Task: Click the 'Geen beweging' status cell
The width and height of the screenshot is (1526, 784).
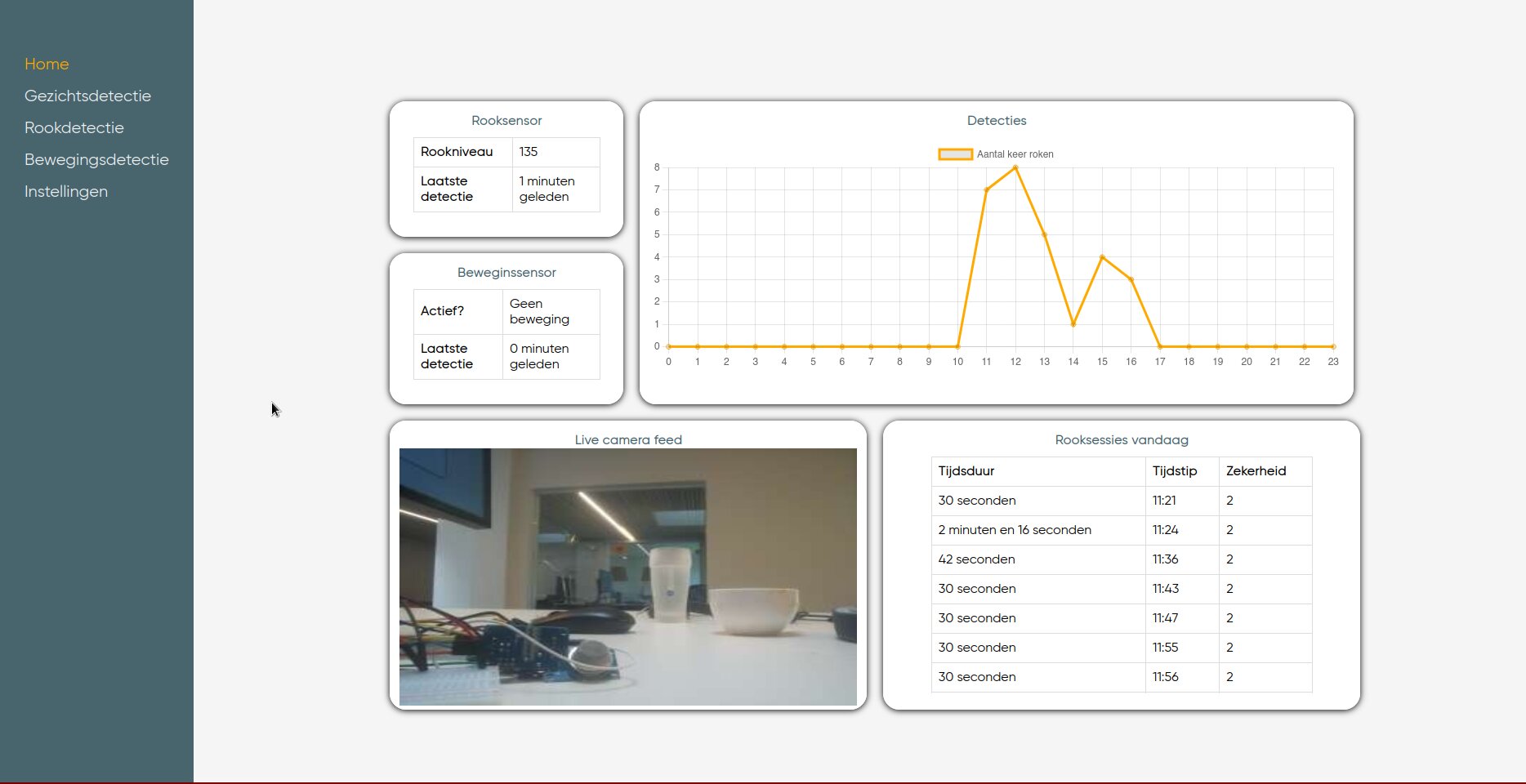Action: [x=539, y=311]
